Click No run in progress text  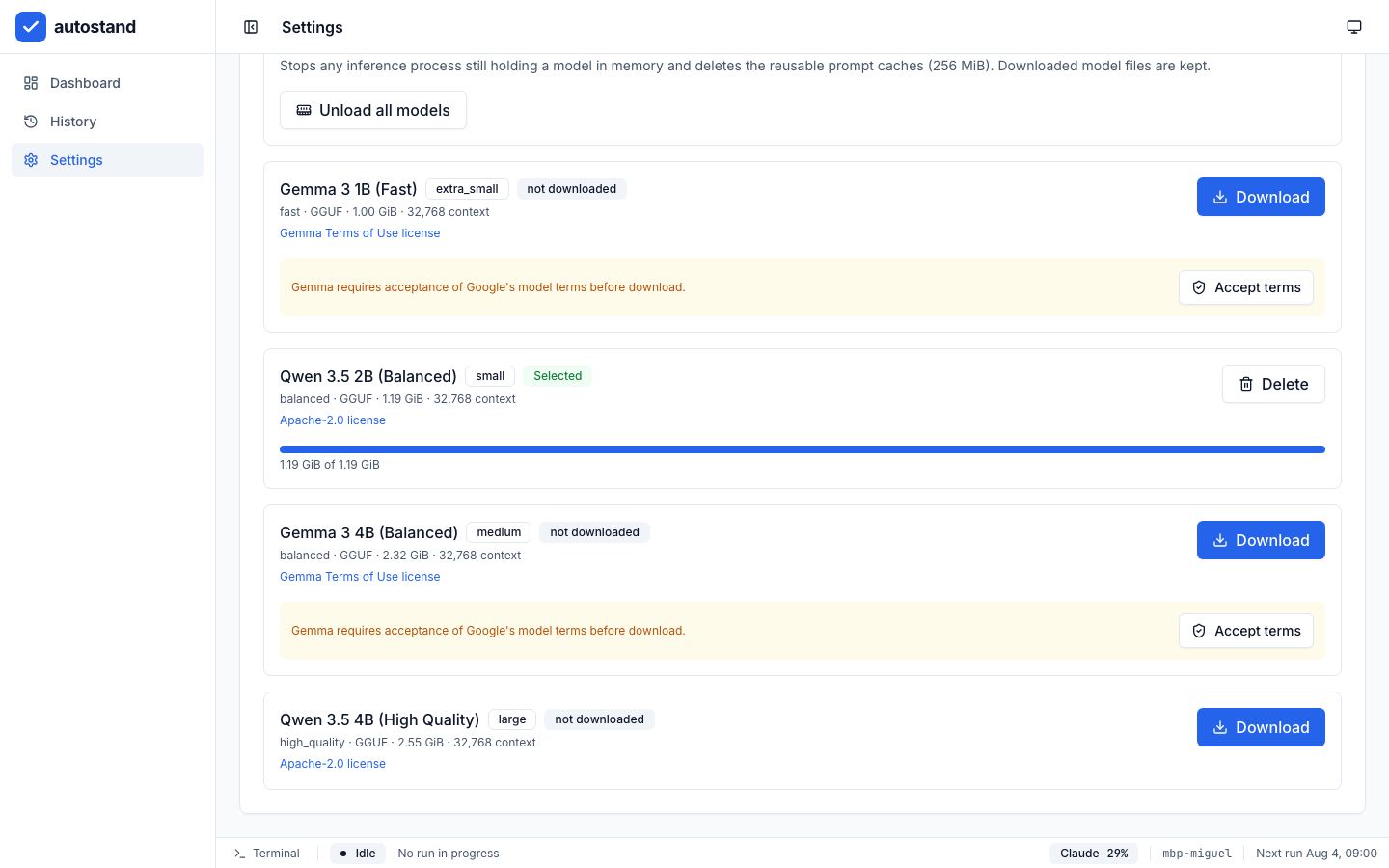coord(449,854)
